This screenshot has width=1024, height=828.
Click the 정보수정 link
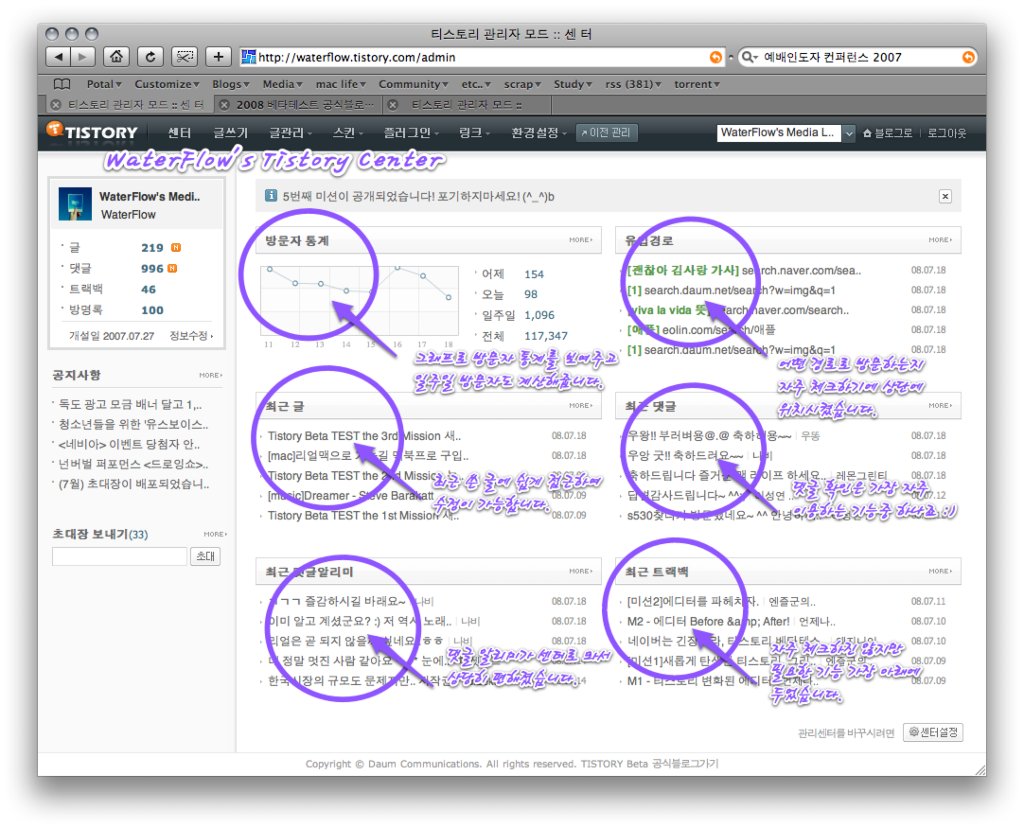(x=191, y=336)
